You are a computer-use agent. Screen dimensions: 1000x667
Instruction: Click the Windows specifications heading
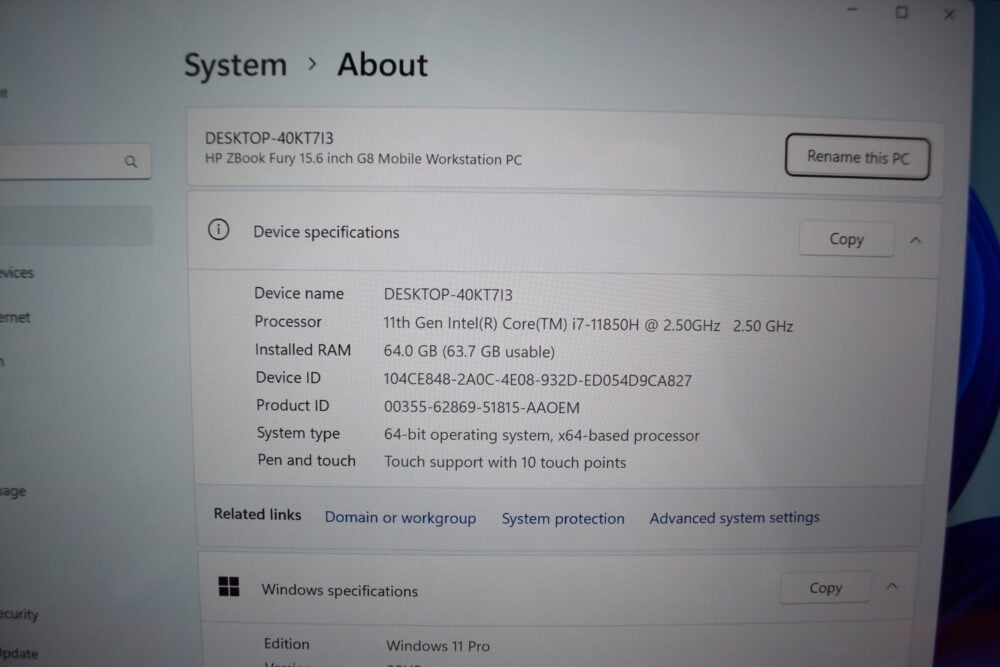[x=340, y=590]
